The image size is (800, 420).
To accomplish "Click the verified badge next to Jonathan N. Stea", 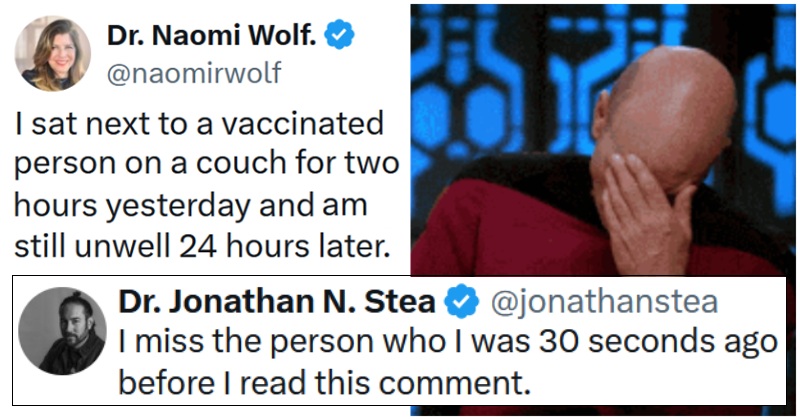I will point(462,302).
